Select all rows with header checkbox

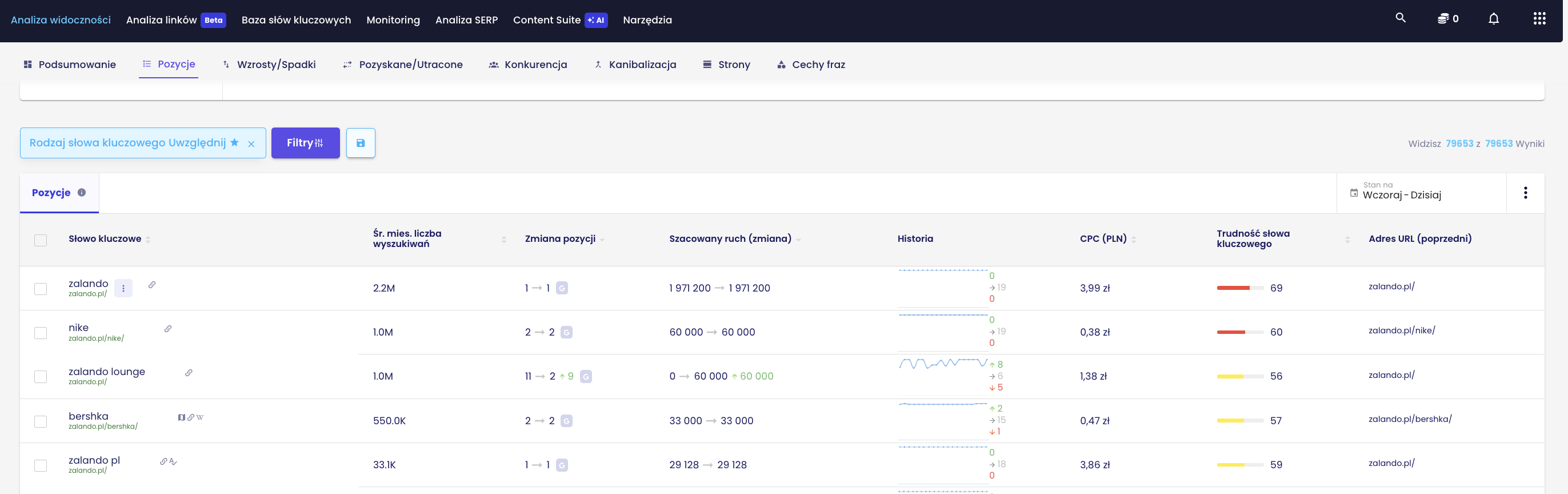(x=41, y=240)
